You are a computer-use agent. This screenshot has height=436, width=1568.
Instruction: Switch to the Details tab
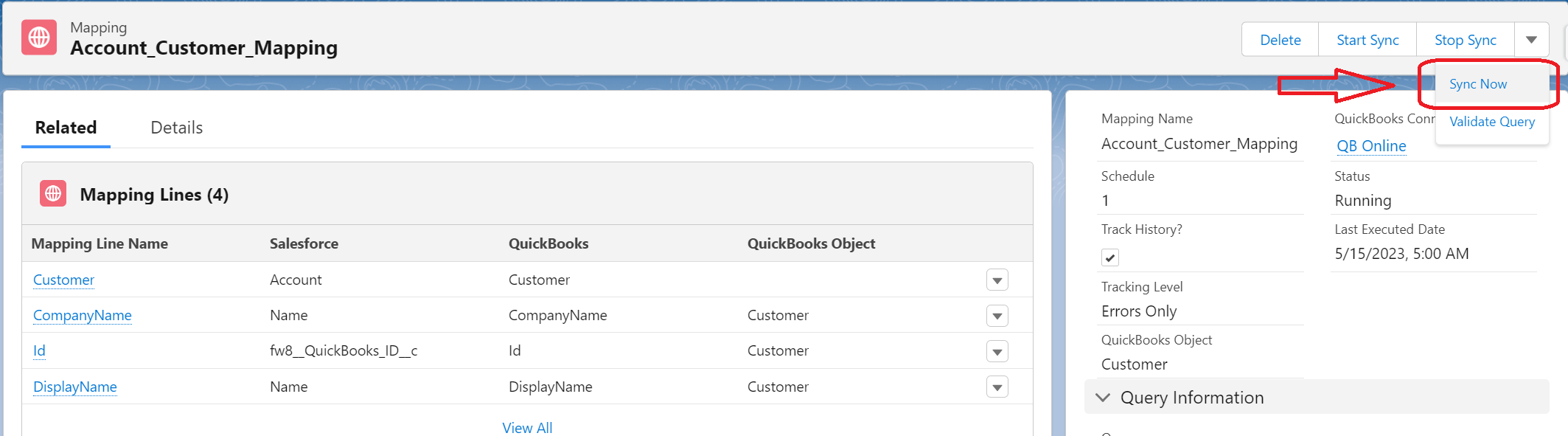pyautogui.click(x=176, y=128)
